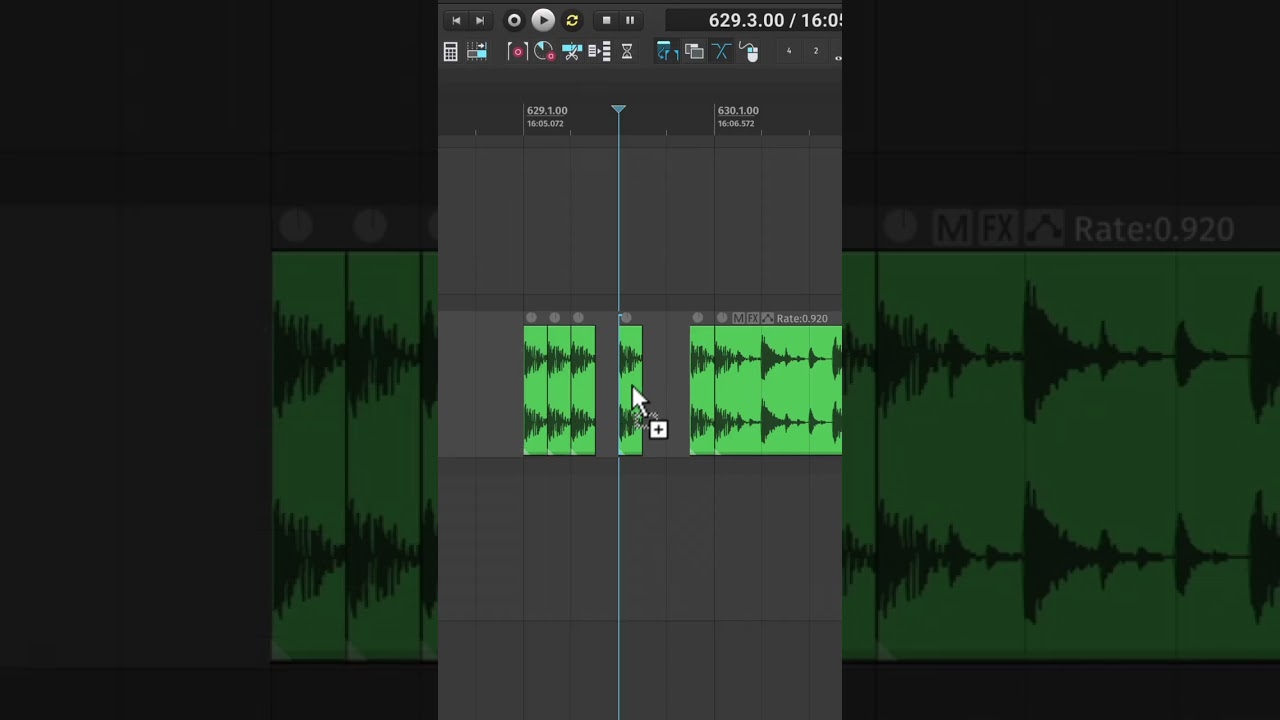Toggle the overlapping windows grouping icon
This screenshot has height=720, width=1280.
pos(694,52)
